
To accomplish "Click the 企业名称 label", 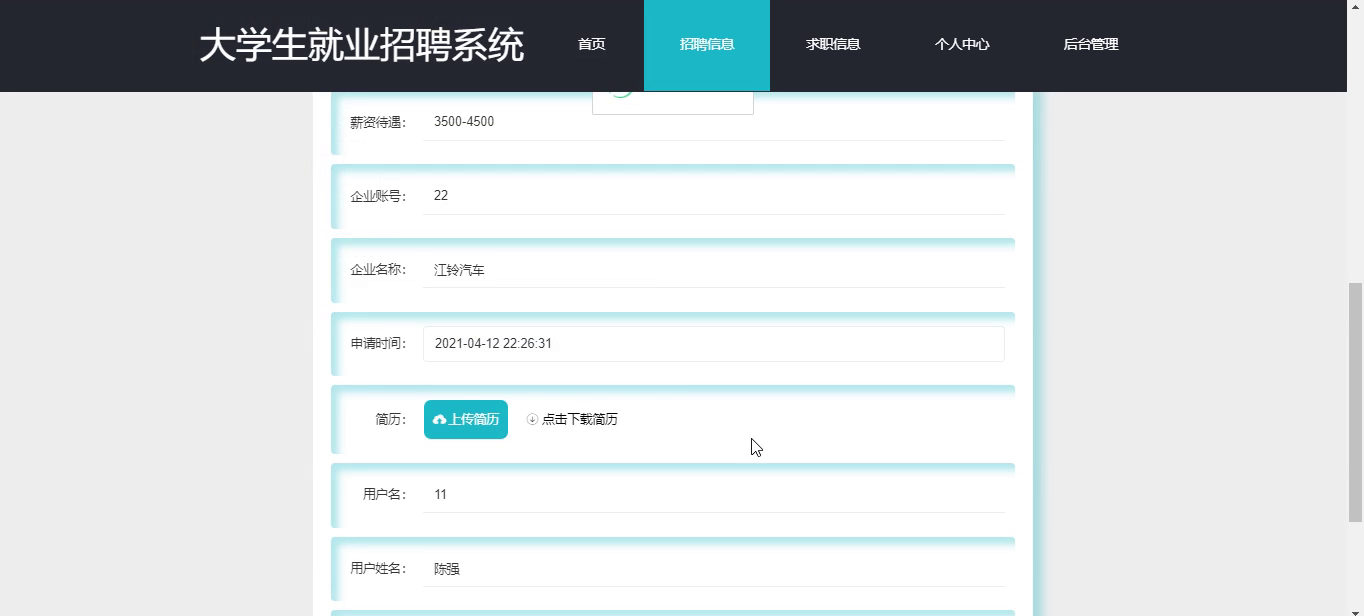I will (x=378, y=270).
